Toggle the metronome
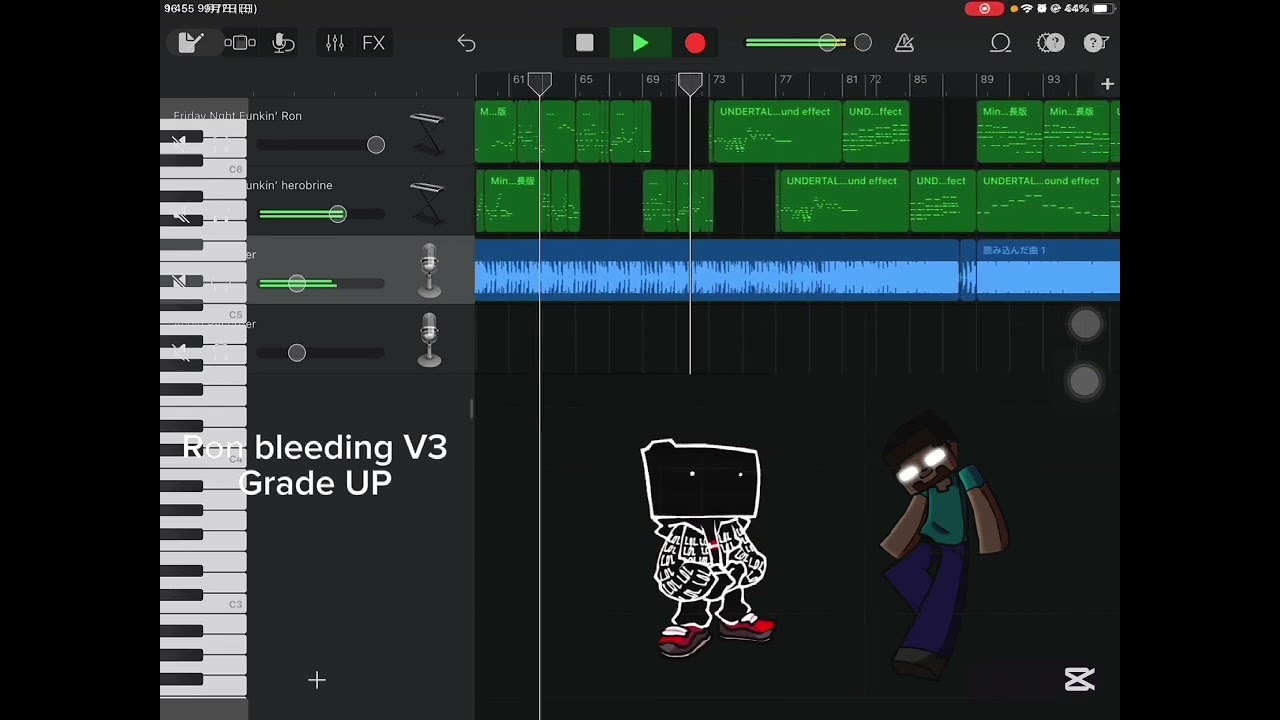The width and height of the screenshot is (1280, 720). click(904, 43)
